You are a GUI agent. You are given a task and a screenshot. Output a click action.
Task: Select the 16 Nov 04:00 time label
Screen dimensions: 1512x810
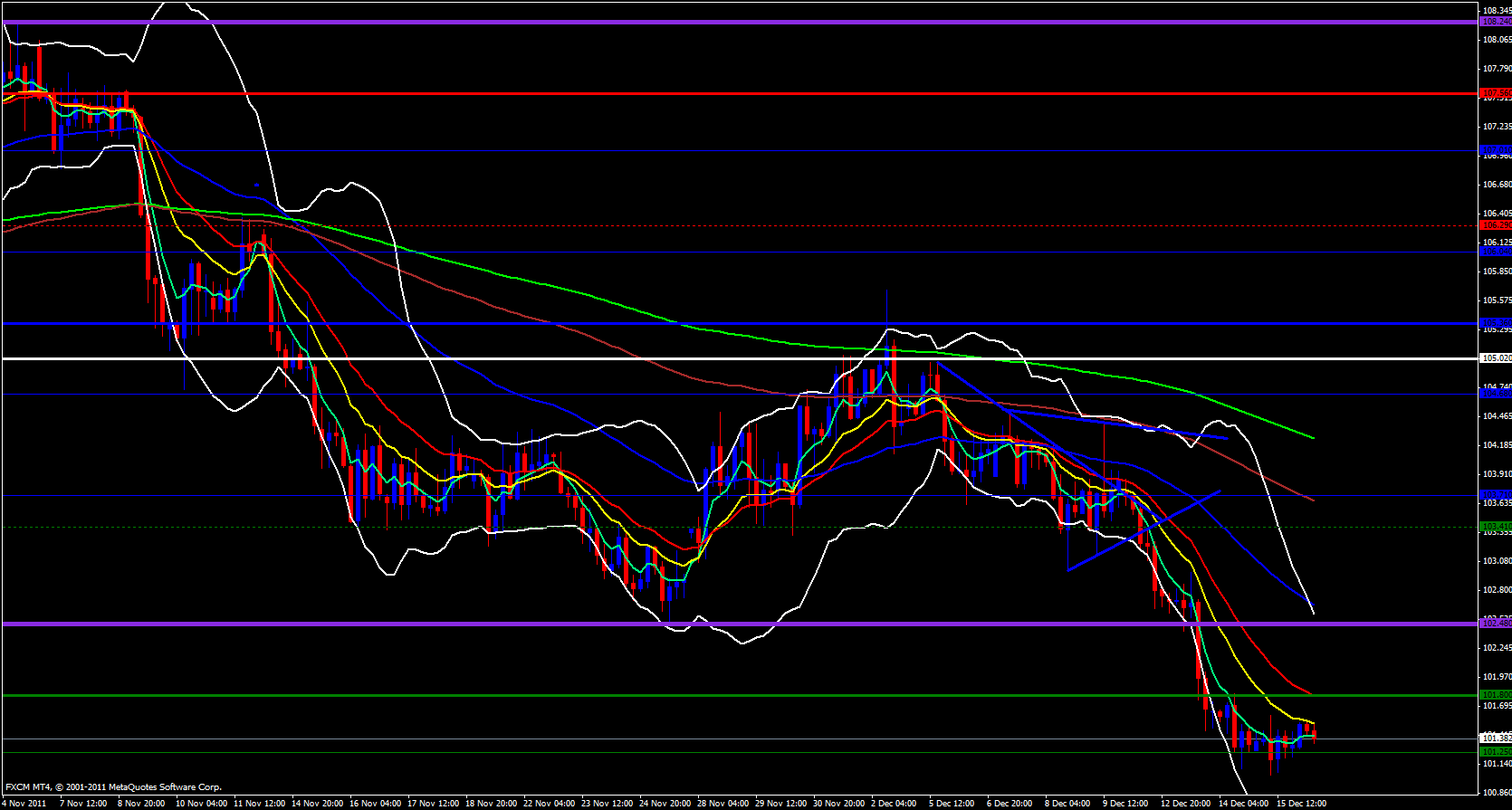[x=375, y=804]
